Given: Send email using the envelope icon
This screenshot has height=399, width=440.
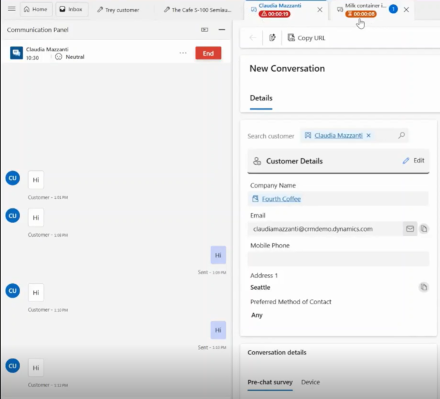Looking at the screenshot, I should pyautogui.click(x=410, y=229).
